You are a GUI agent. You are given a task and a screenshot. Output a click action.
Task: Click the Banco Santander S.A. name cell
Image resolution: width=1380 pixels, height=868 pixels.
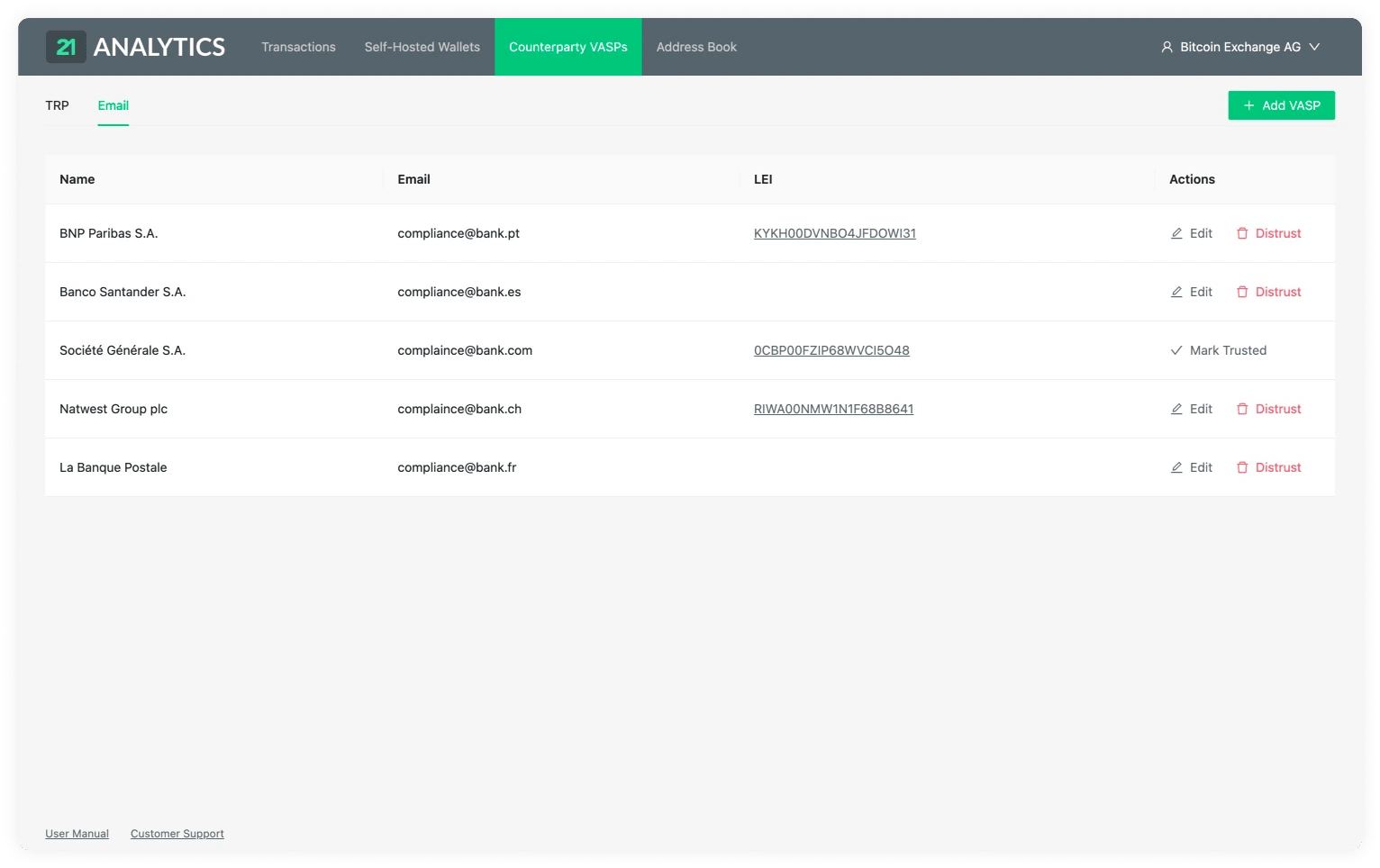(x=123, y=292)
